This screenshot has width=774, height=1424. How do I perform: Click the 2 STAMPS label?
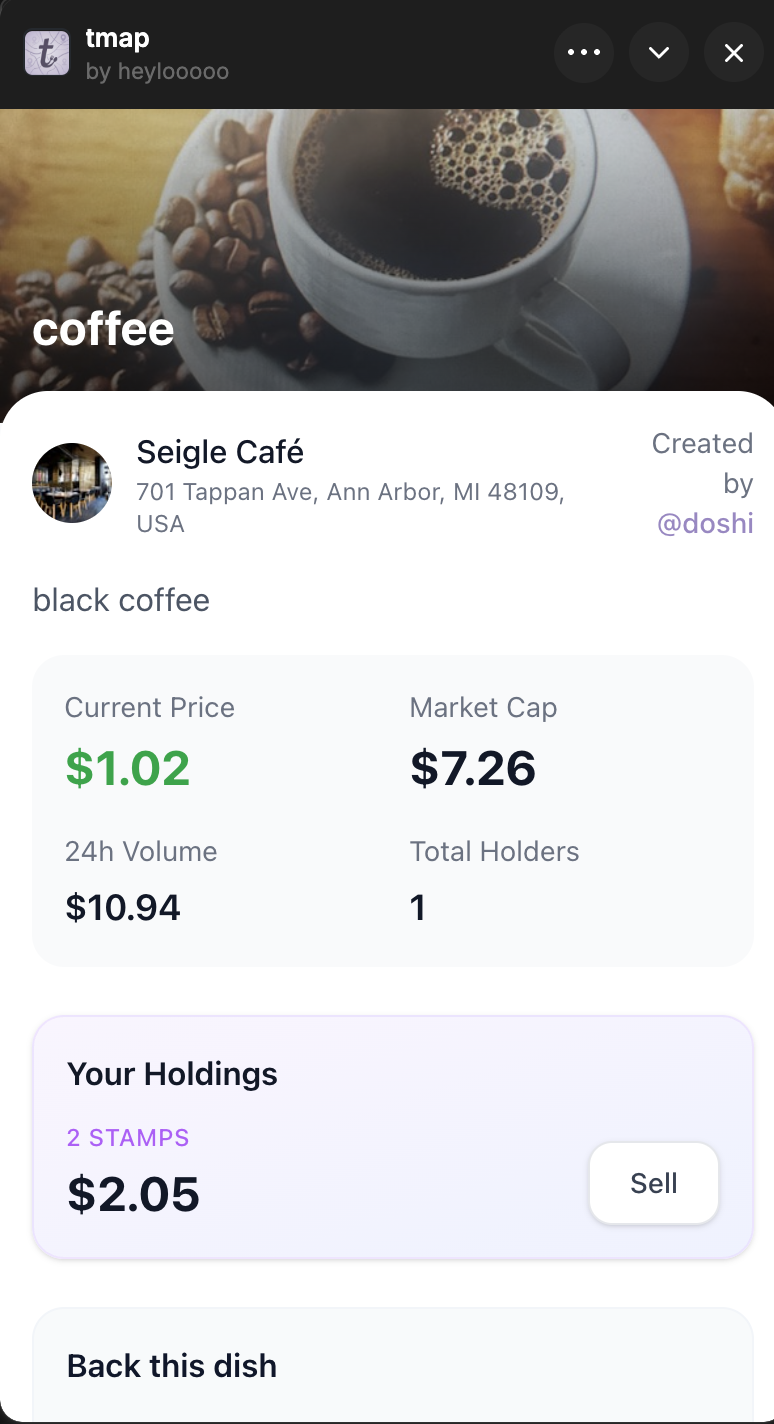point(128,1138)
